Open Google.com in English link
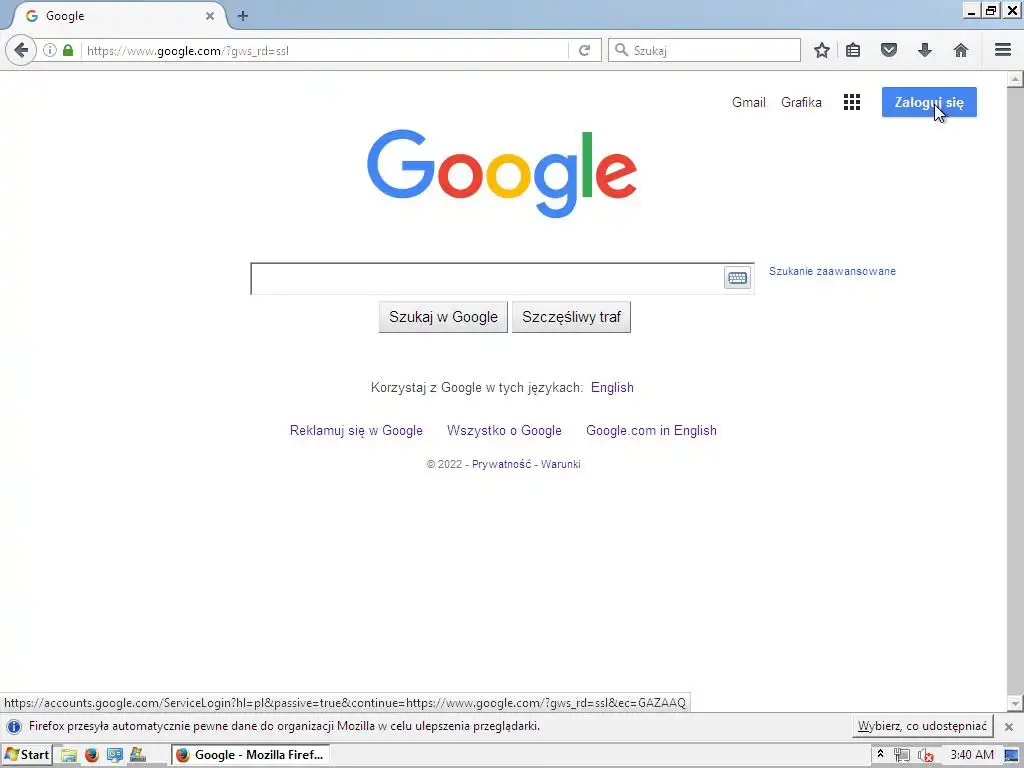 [651, 430]
